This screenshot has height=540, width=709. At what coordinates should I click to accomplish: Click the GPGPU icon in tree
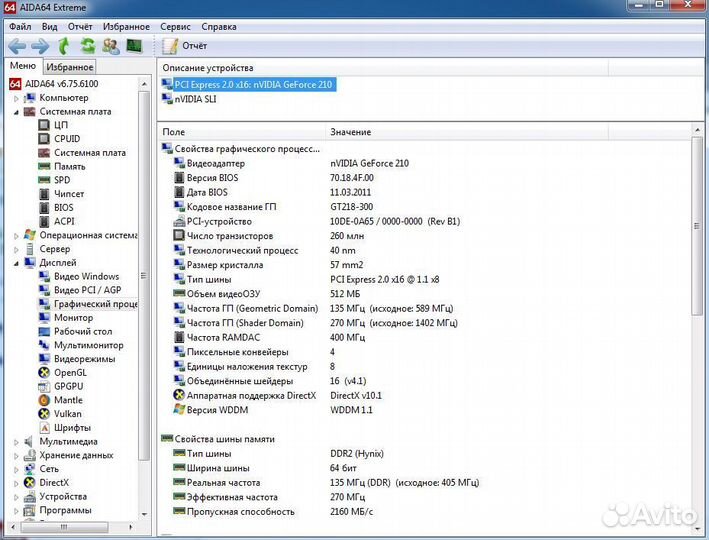[44, 387]
